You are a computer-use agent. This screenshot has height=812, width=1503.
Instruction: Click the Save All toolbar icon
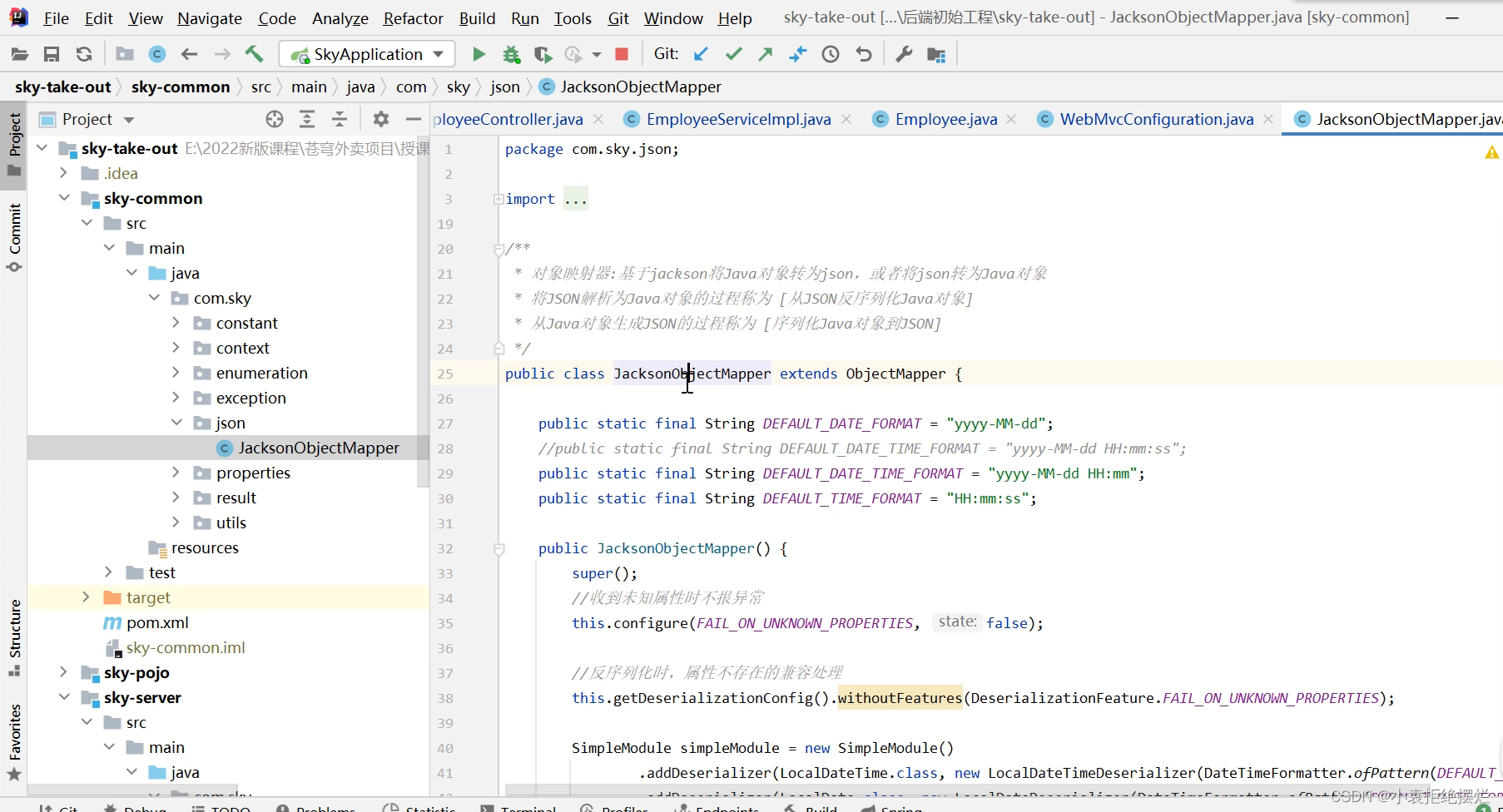click(x=52, y=54)
